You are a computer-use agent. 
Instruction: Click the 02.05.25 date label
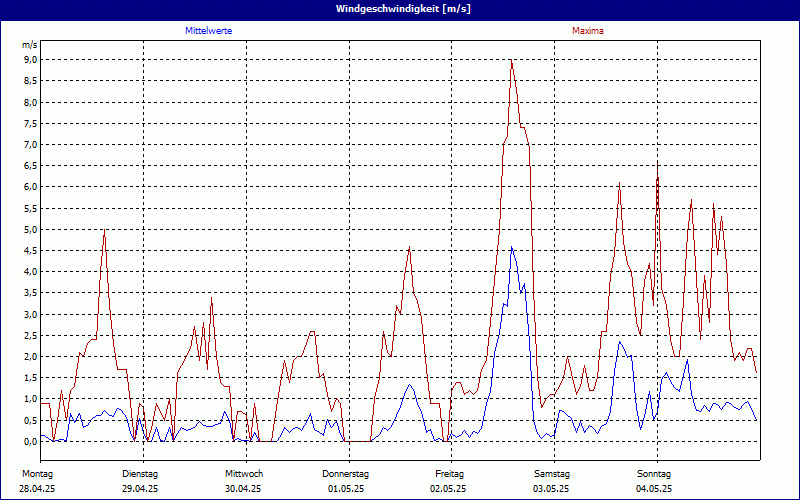click(x=448, y=489)
